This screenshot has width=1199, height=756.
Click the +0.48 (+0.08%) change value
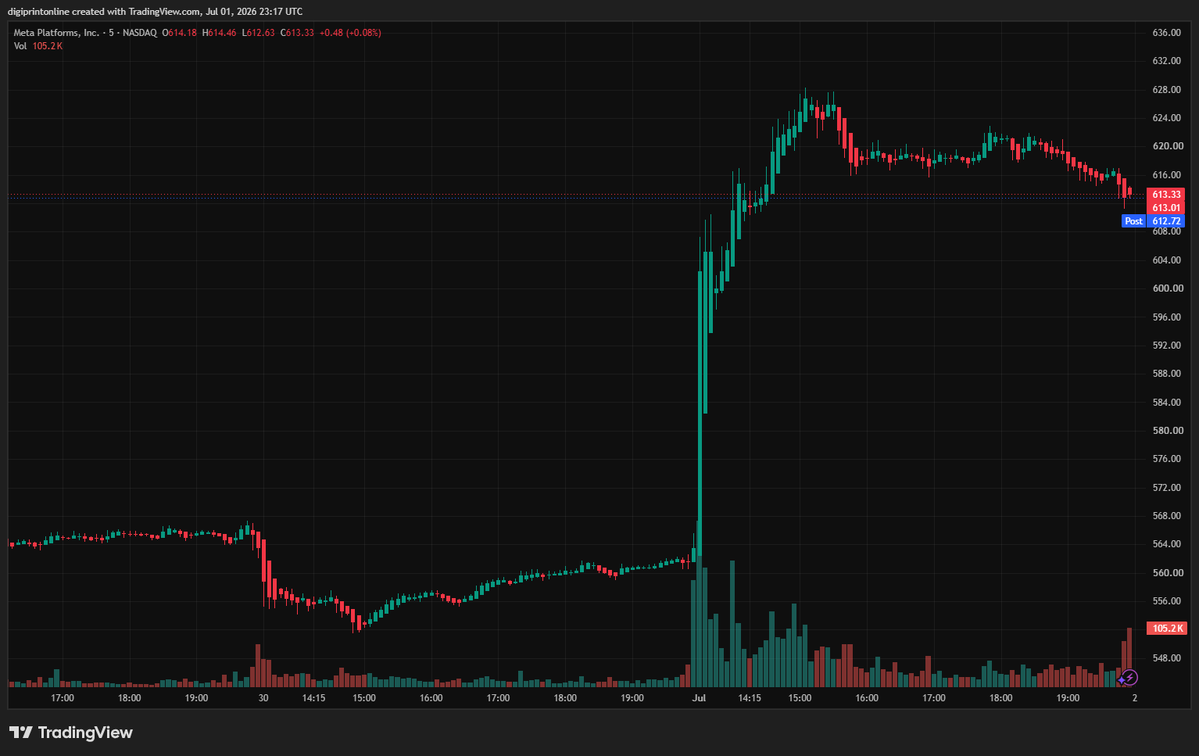tap(350, 33)
